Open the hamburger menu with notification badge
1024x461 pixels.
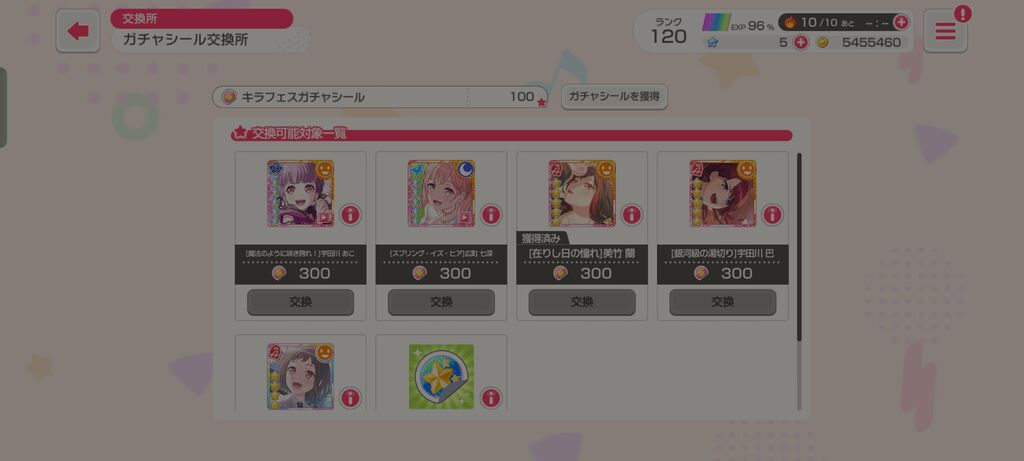tap(945, 31)
